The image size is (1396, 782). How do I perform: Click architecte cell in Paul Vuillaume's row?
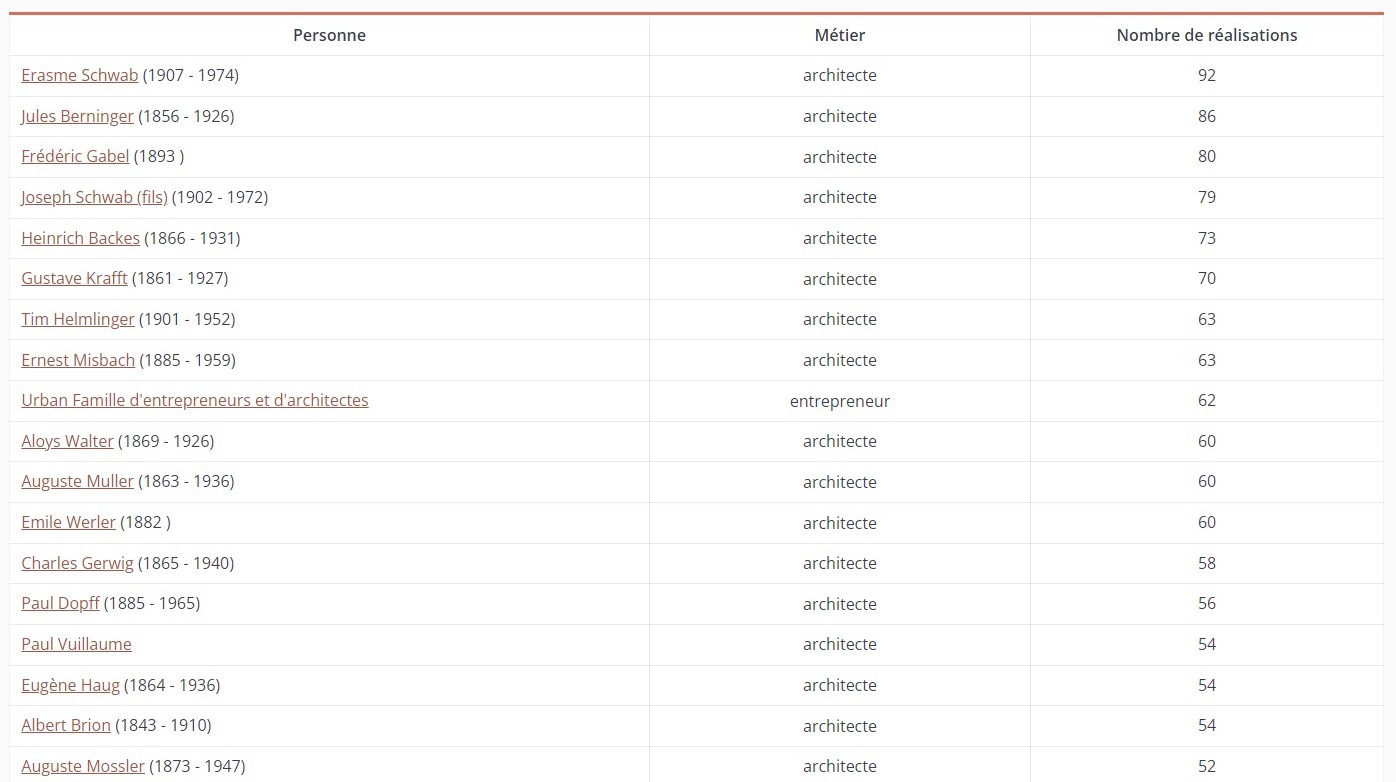point(840,644)
